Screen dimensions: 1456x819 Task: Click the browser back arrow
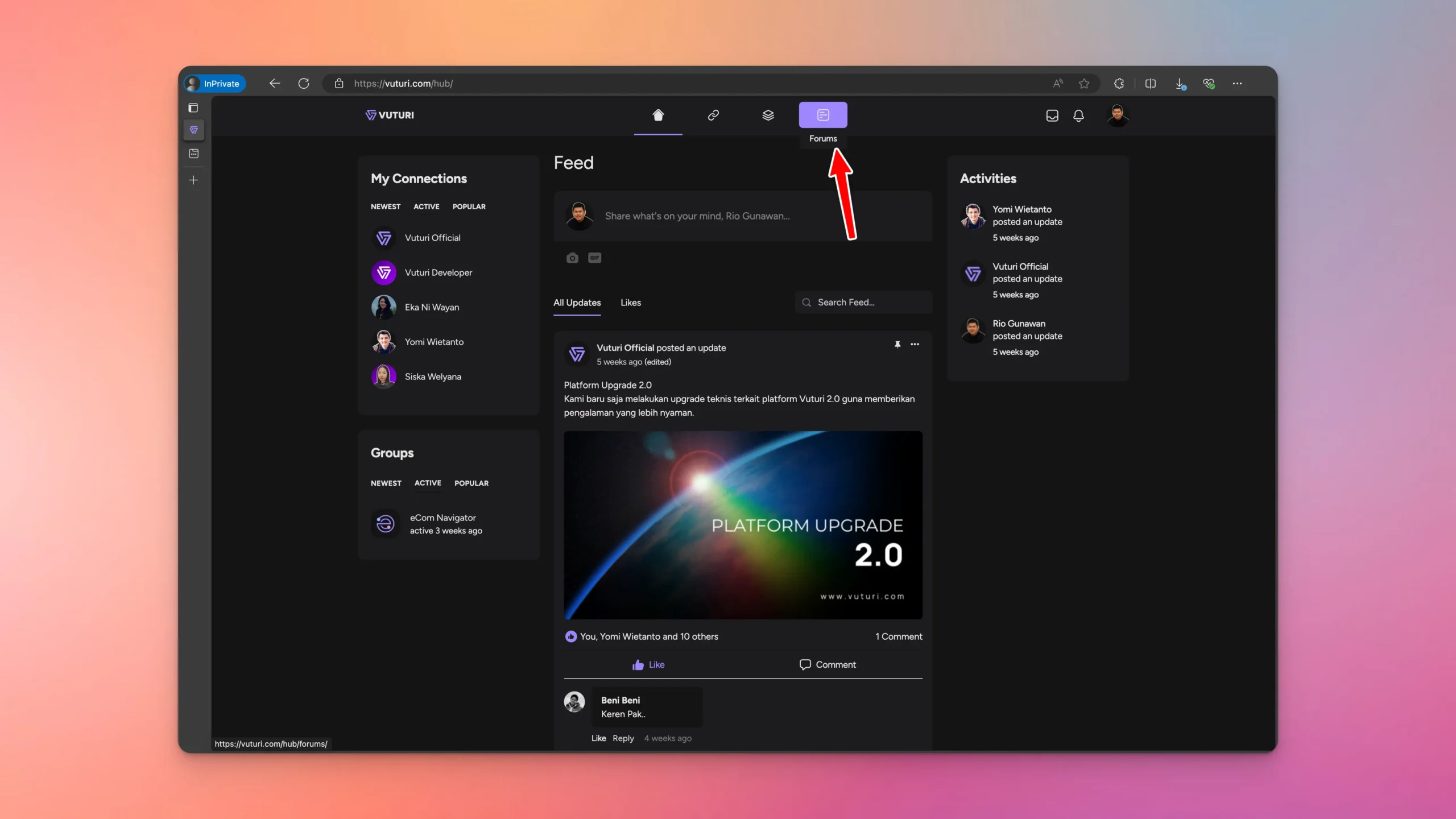coord(275,84)
